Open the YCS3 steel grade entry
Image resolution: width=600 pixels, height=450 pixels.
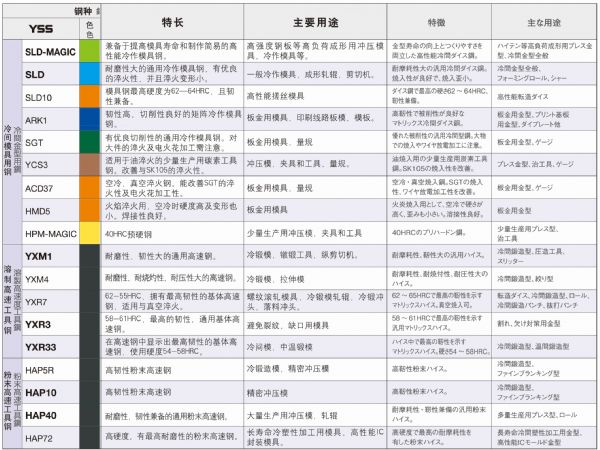tap(38, 165)
